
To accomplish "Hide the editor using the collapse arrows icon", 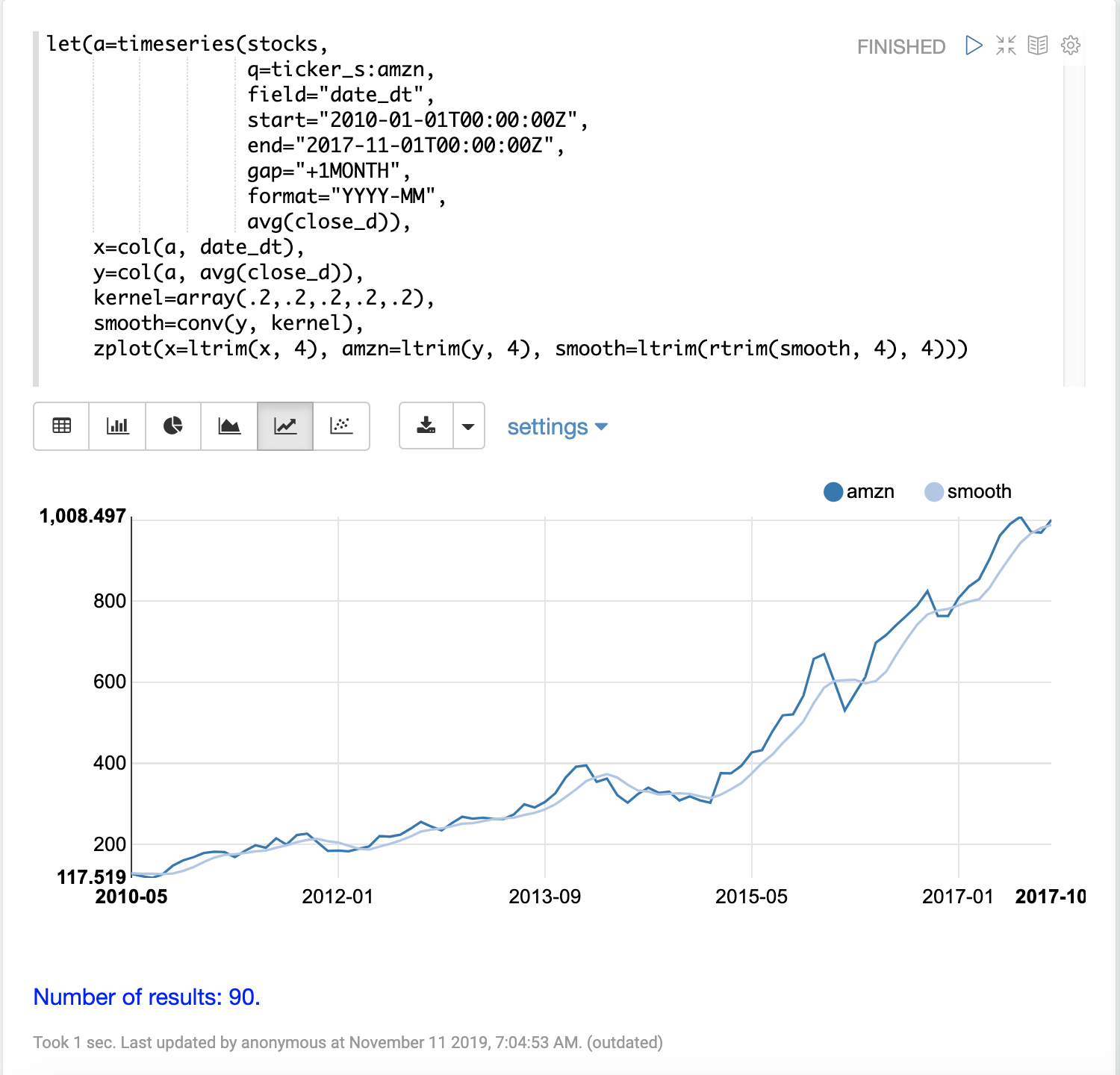I will 1006,46.
